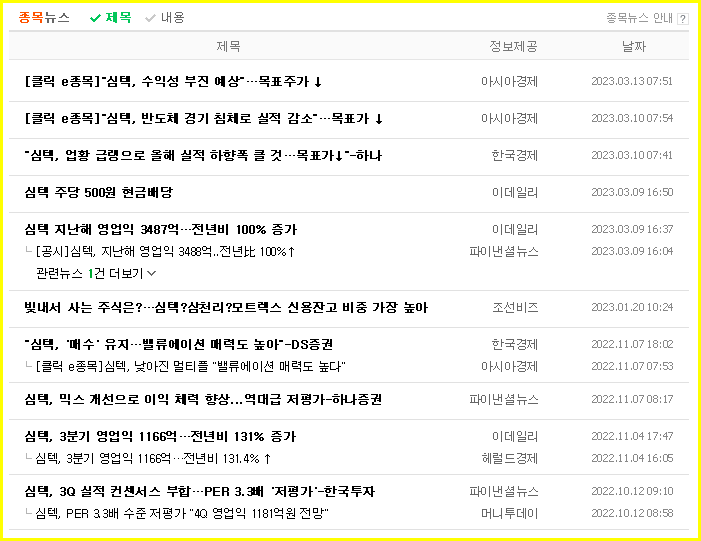Click 아시아경제 source beside 반도체 경기 침체 article
The image size is (701, 541).
coord(510,118)
